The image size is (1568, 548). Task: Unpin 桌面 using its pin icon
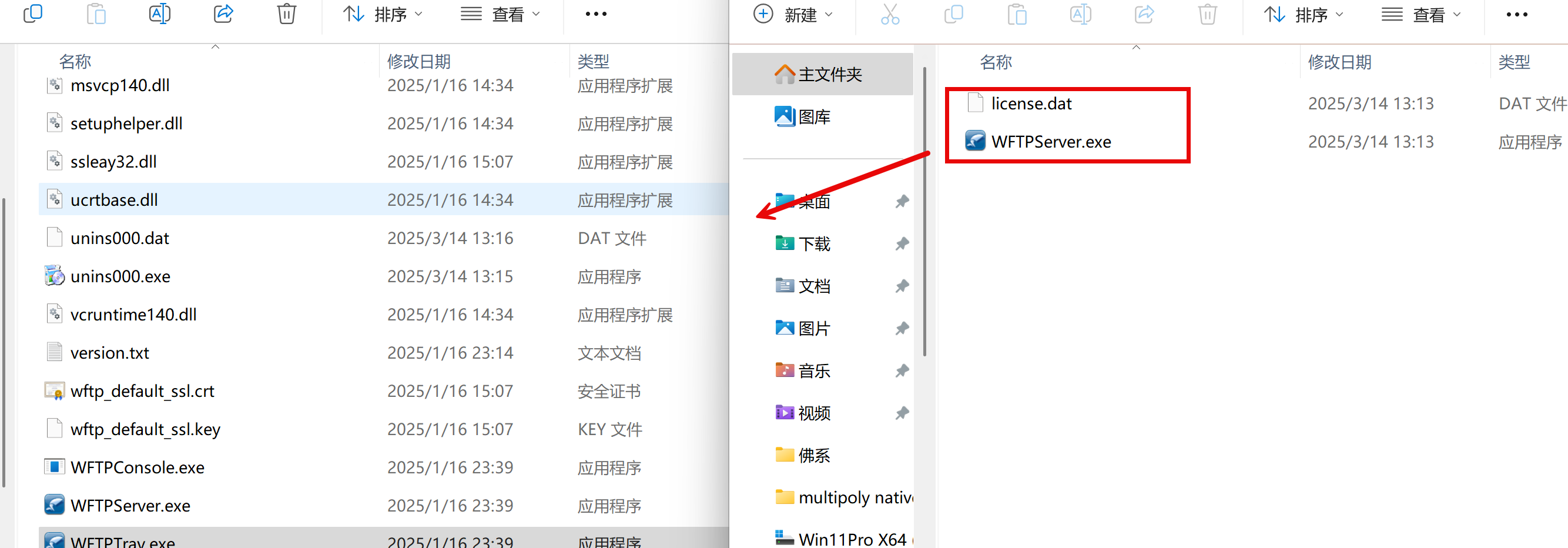tap(902, 201)
